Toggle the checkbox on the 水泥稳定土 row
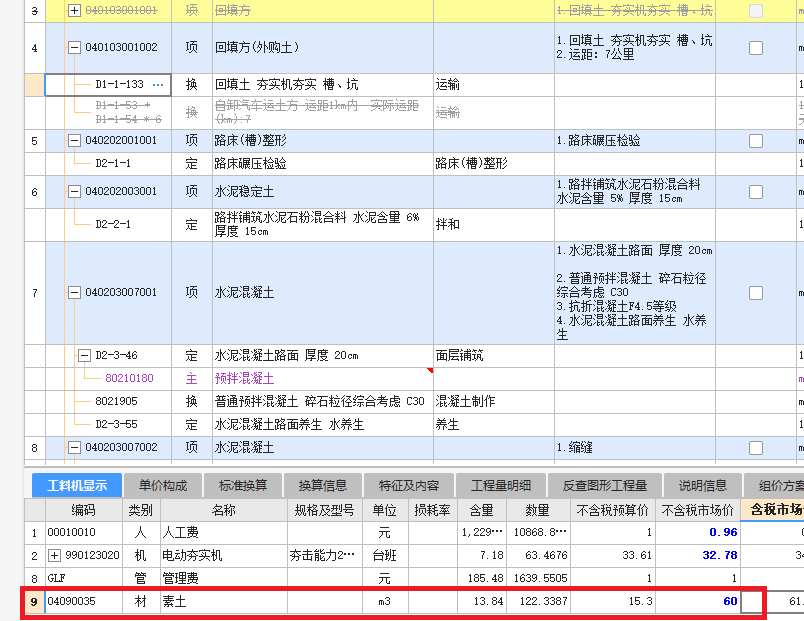This screenshot has width=804, height=621. 756,192
